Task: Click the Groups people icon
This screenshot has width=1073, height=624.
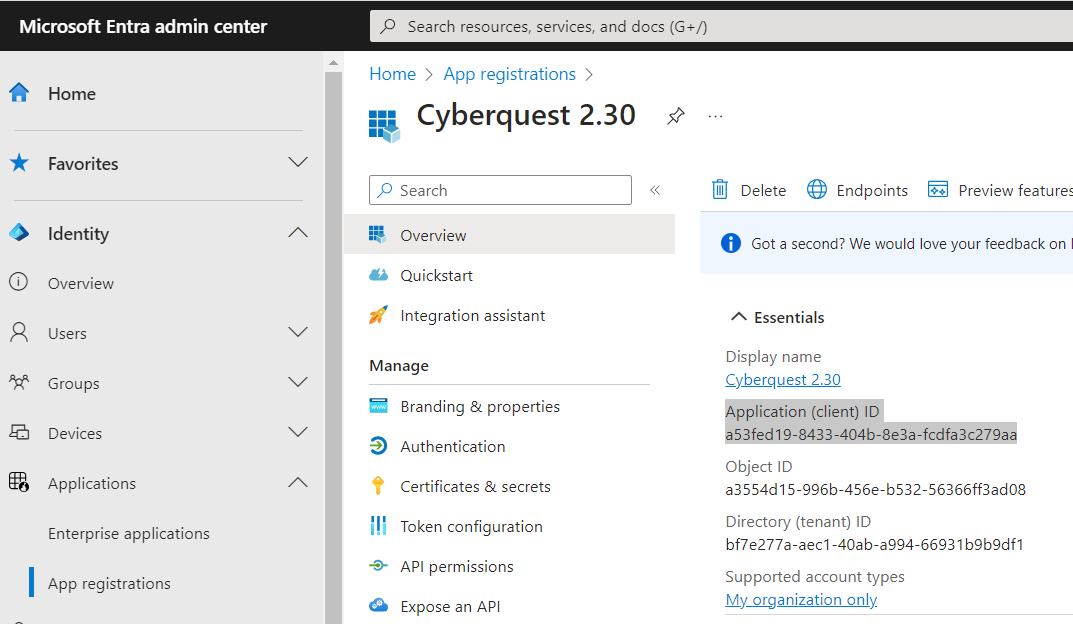Action: coord(19,382)
